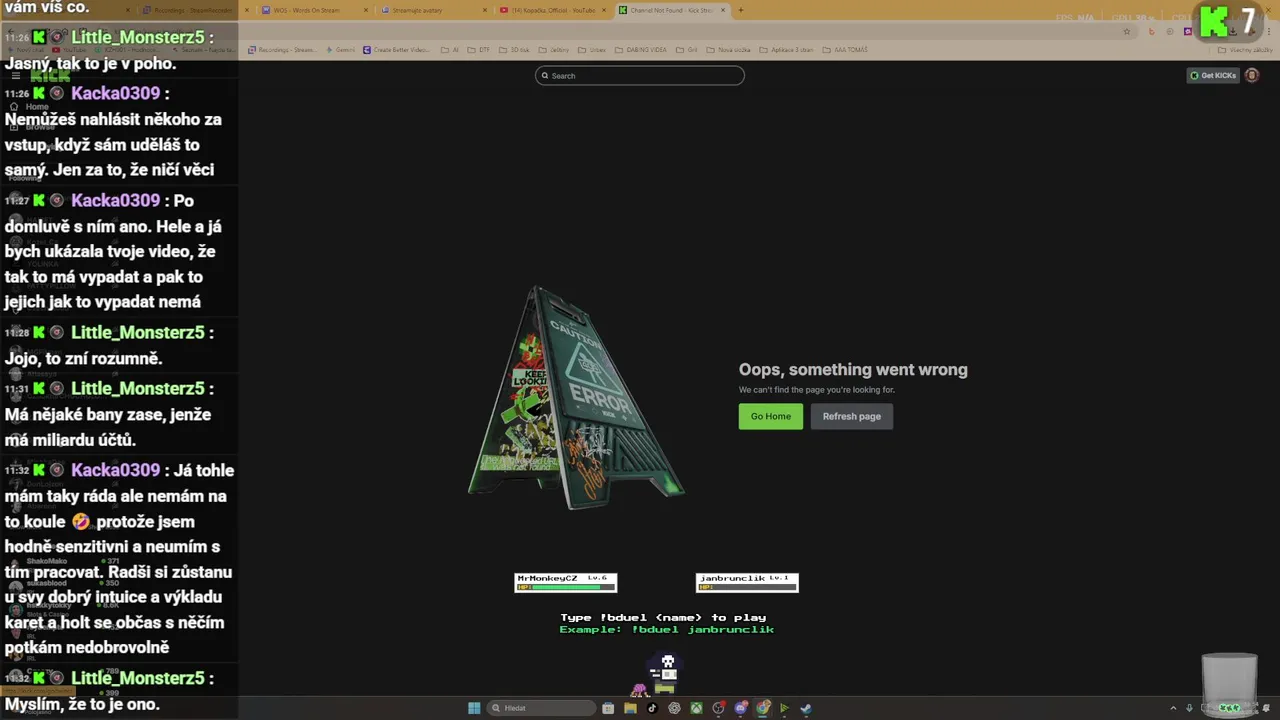Click the Kacka0309 username at 11:32
This screenshot has width=1280, height=720.
pos(115,470)
